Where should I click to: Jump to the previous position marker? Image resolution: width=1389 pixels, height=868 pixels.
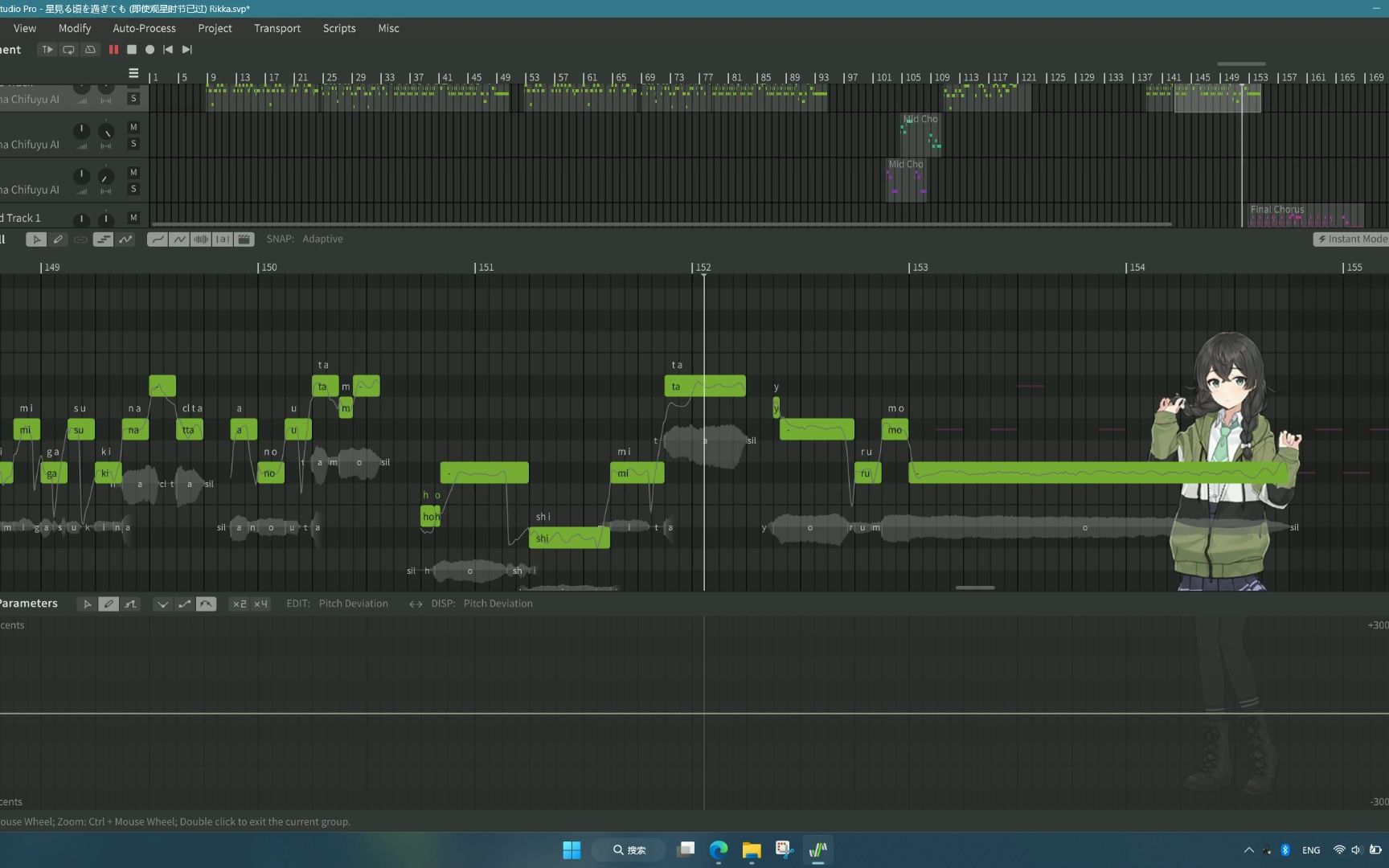[x=168, y=50]
